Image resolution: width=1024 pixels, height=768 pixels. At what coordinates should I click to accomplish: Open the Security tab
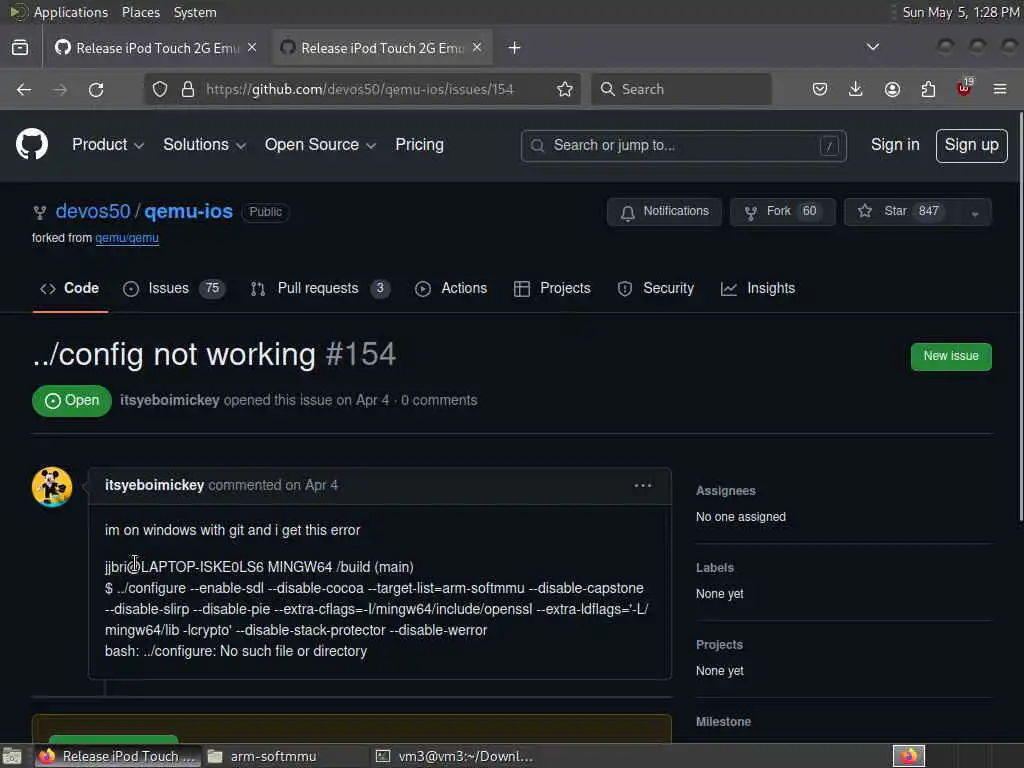(656, 289)
